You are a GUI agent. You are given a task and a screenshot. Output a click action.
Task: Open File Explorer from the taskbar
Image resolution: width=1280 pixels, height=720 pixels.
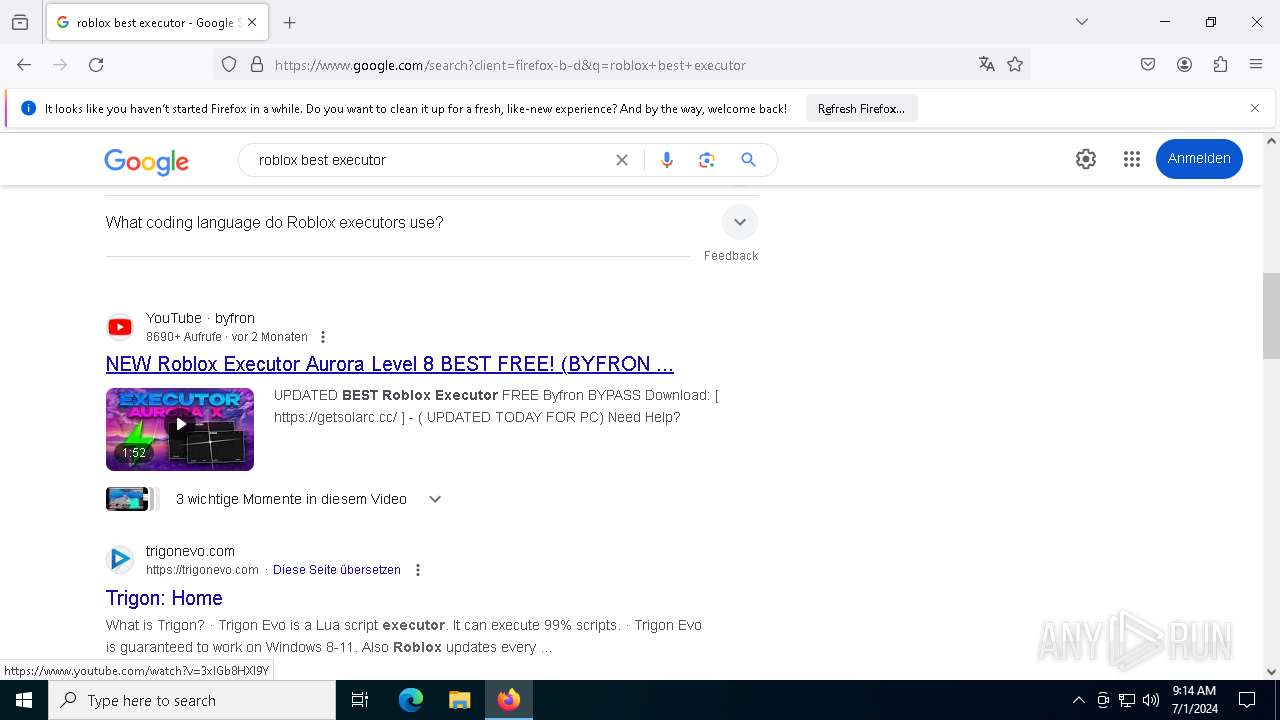459,700
